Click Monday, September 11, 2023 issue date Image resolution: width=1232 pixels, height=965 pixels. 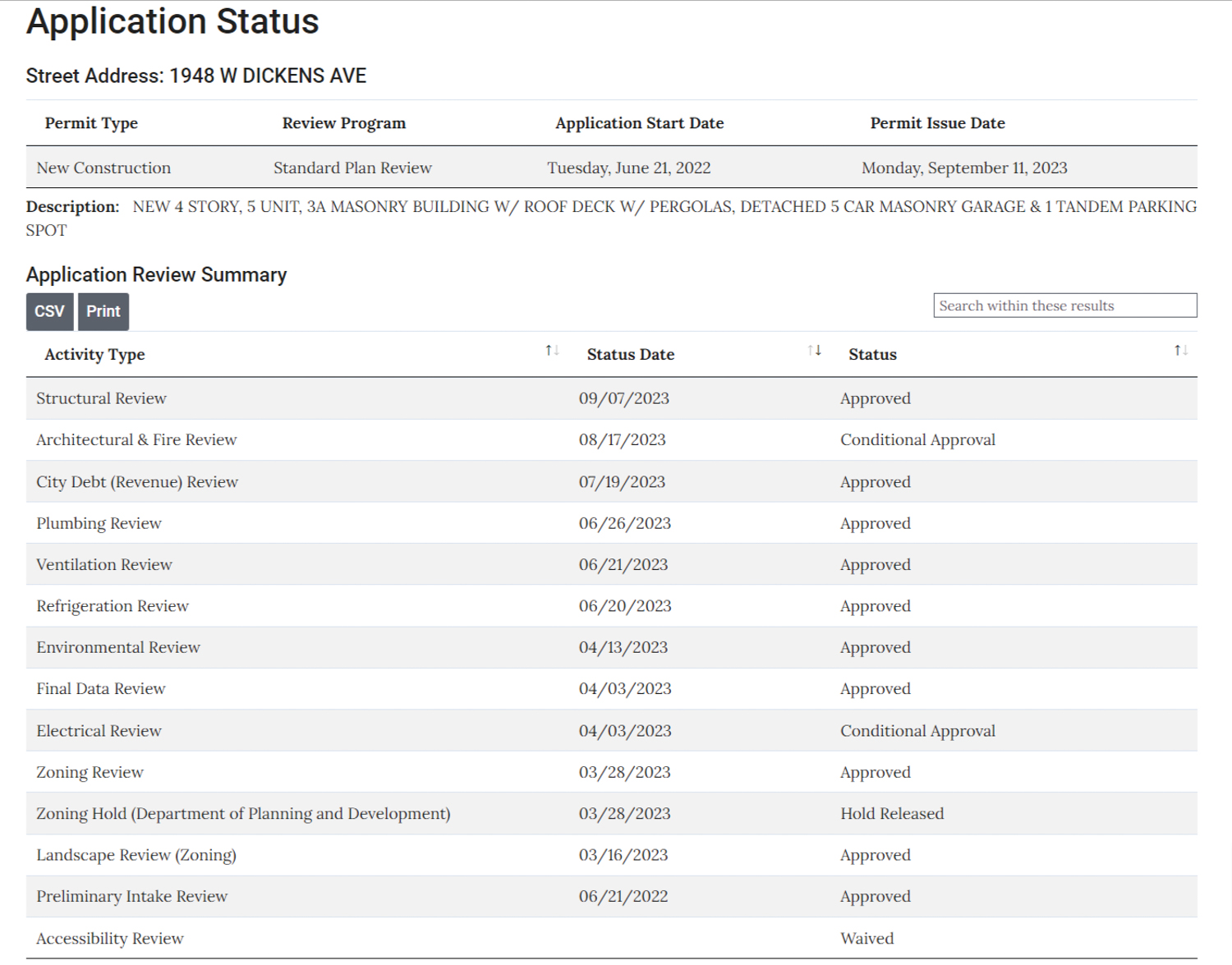pyautogui.click(x=964, y=168)
